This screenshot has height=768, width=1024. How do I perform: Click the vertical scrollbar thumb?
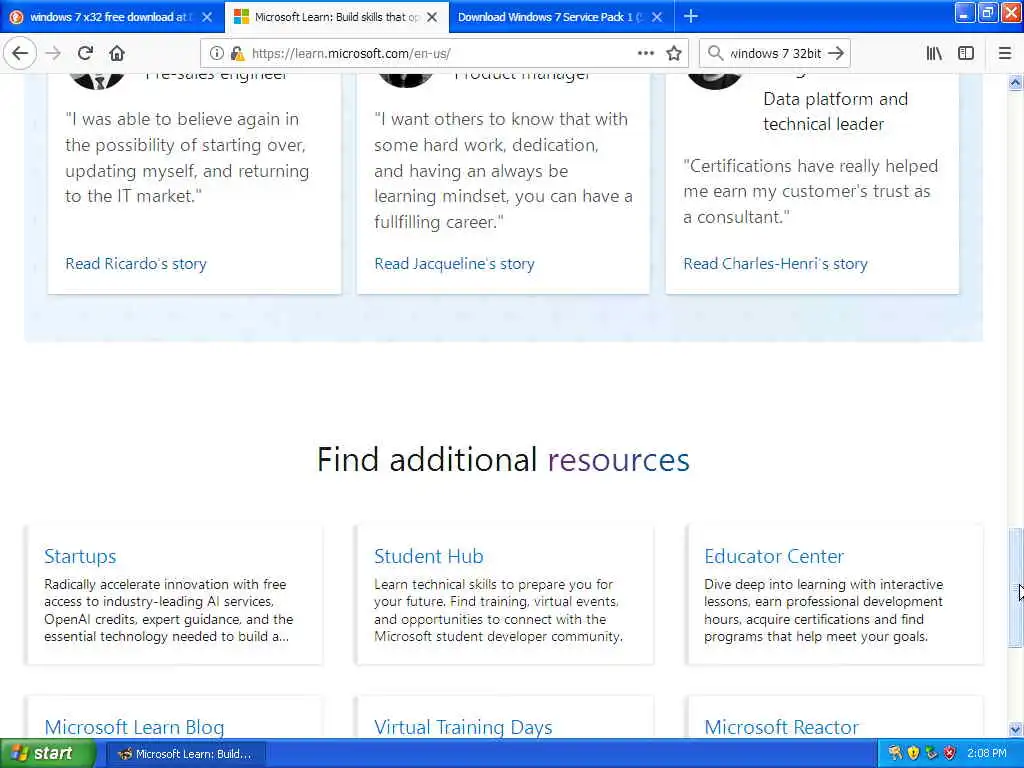point(1015,586)
